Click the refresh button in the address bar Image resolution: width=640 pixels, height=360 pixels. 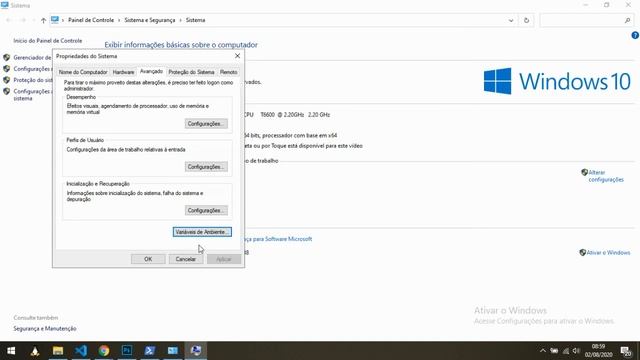[x=526, y=20]
